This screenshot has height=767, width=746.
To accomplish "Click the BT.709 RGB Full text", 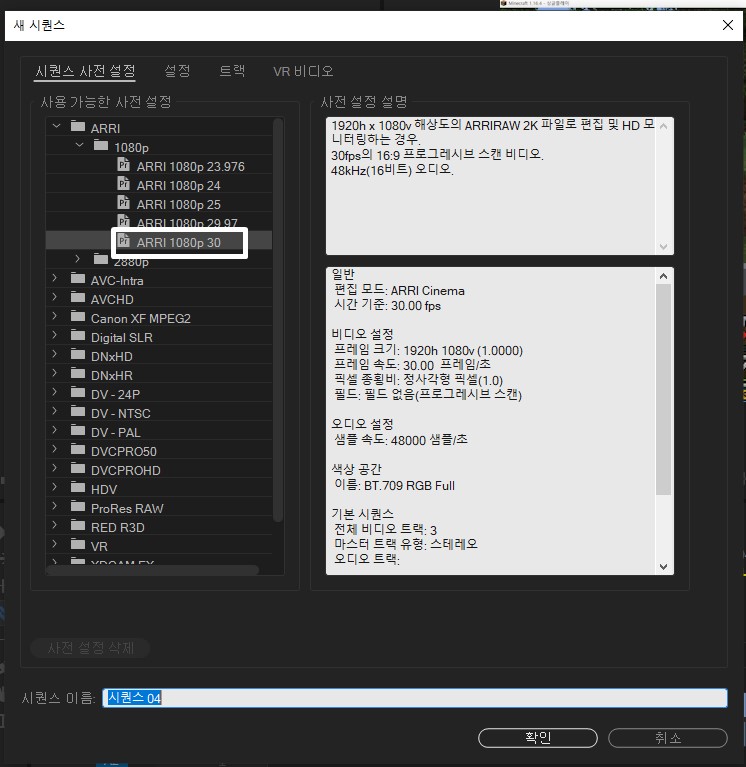I will click(409, 486).
